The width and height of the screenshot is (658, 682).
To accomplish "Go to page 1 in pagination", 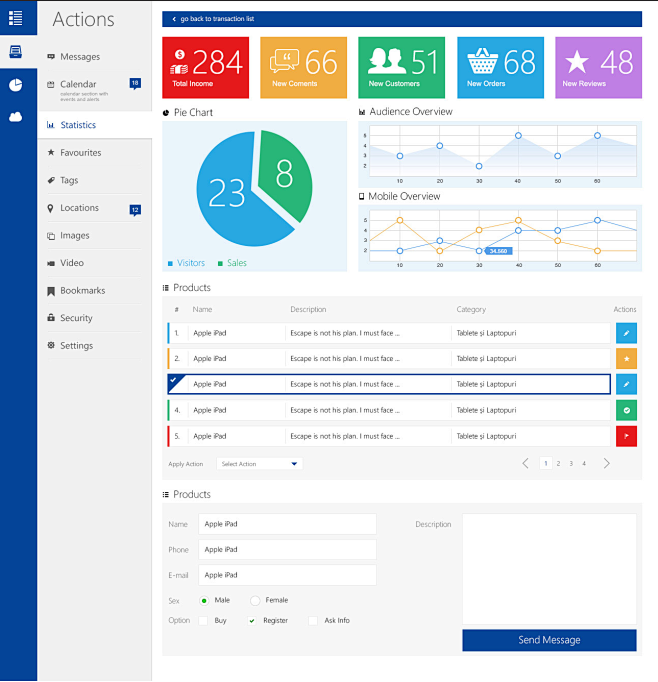I will point(546,463).
